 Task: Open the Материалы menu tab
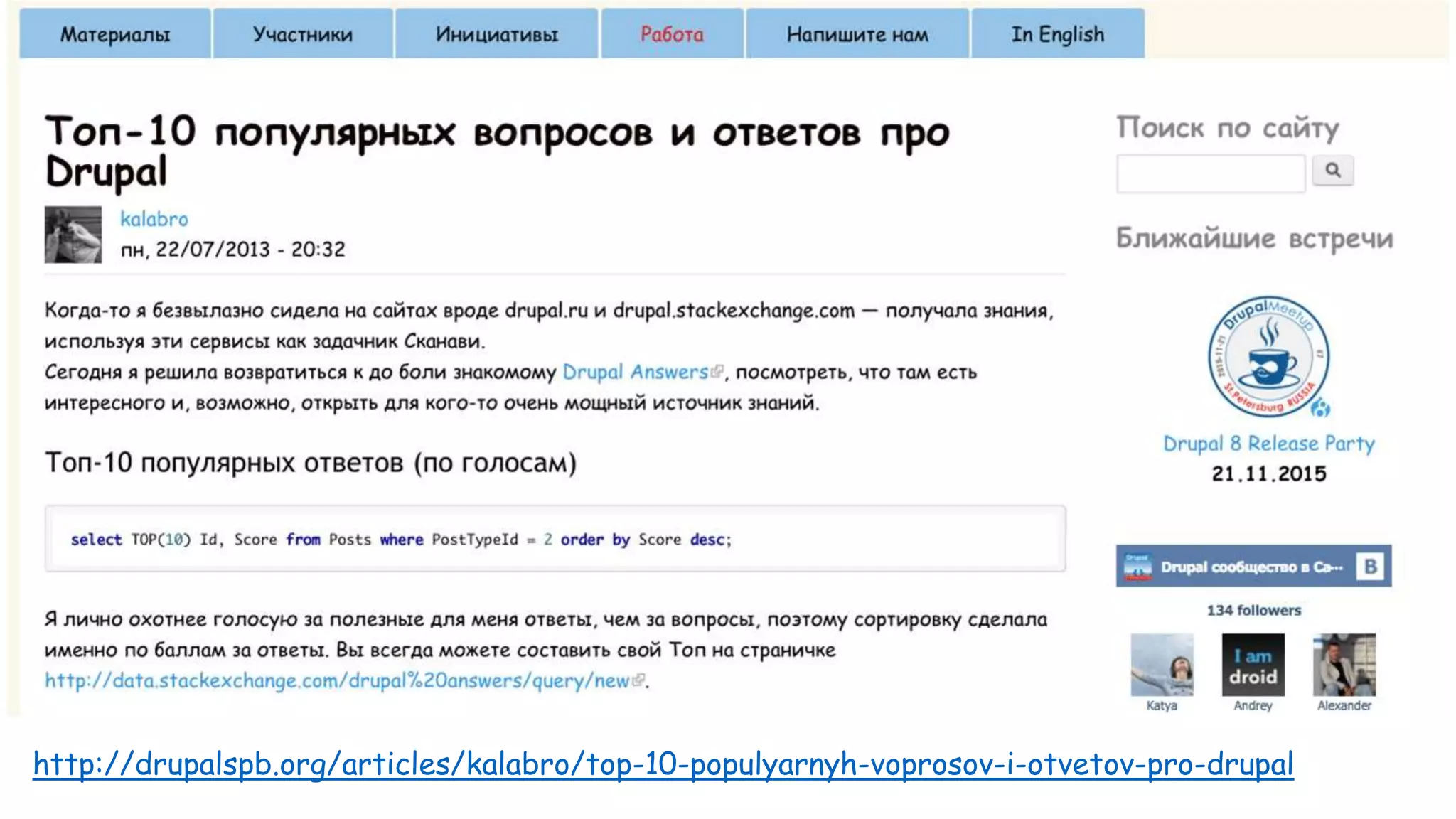pos(115,34)
